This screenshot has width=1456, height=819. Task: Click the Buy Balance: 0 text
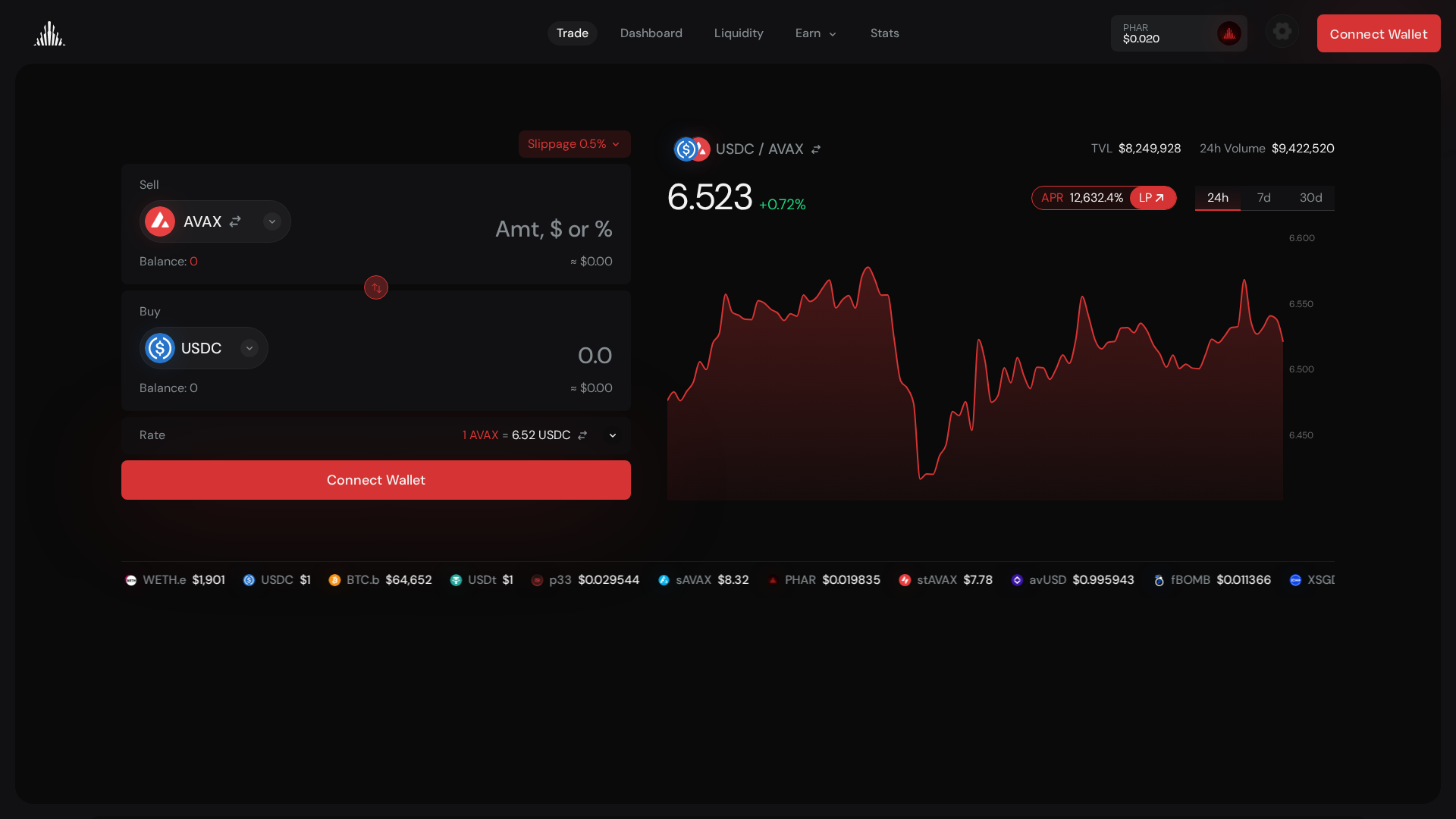point(168,388)
